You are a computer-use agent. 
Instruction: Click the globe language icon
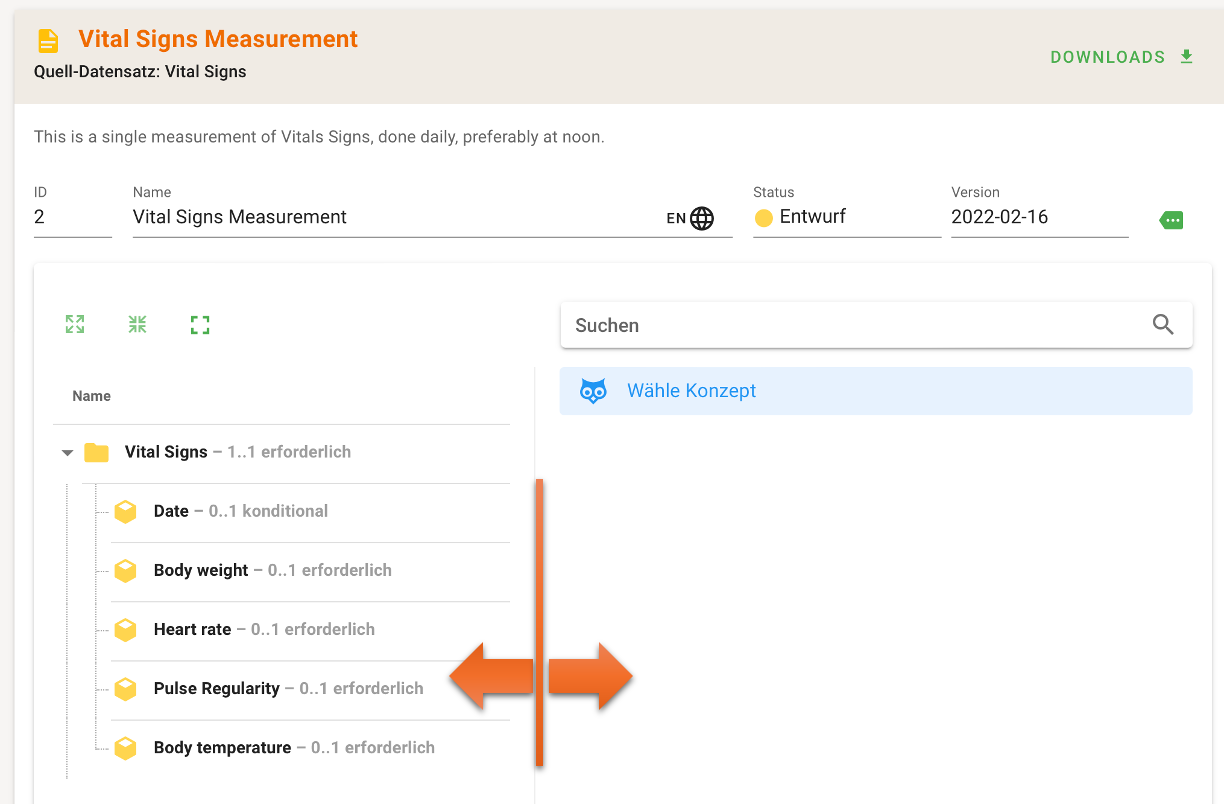pos(702,218)
